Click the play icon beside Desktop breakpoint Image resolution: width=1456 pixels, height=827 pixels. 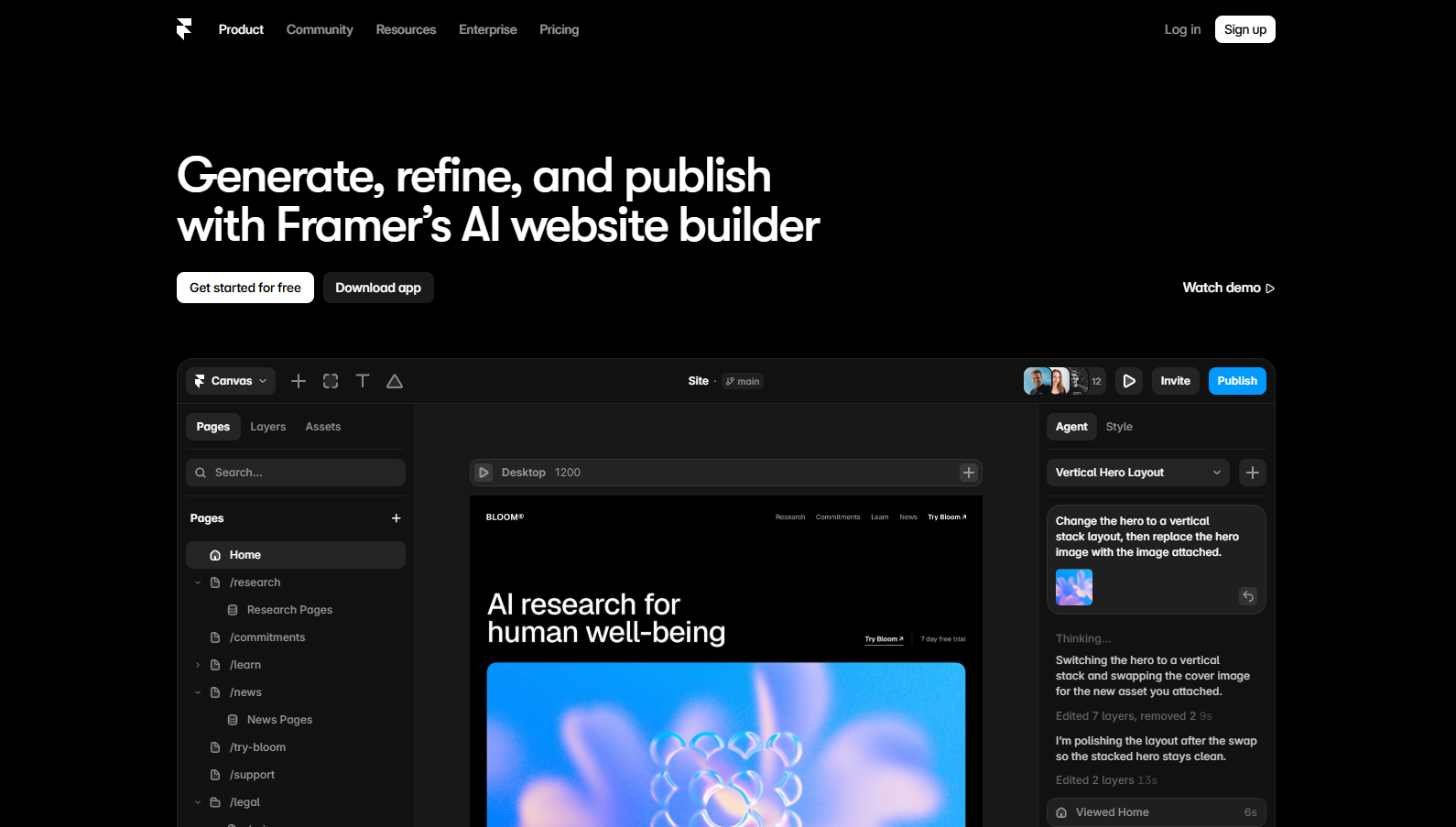pos(484,473)
